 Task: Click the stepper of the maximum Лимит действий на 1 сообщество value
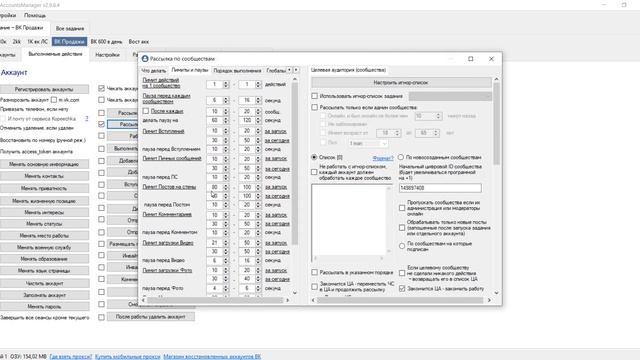click(258, 84)
